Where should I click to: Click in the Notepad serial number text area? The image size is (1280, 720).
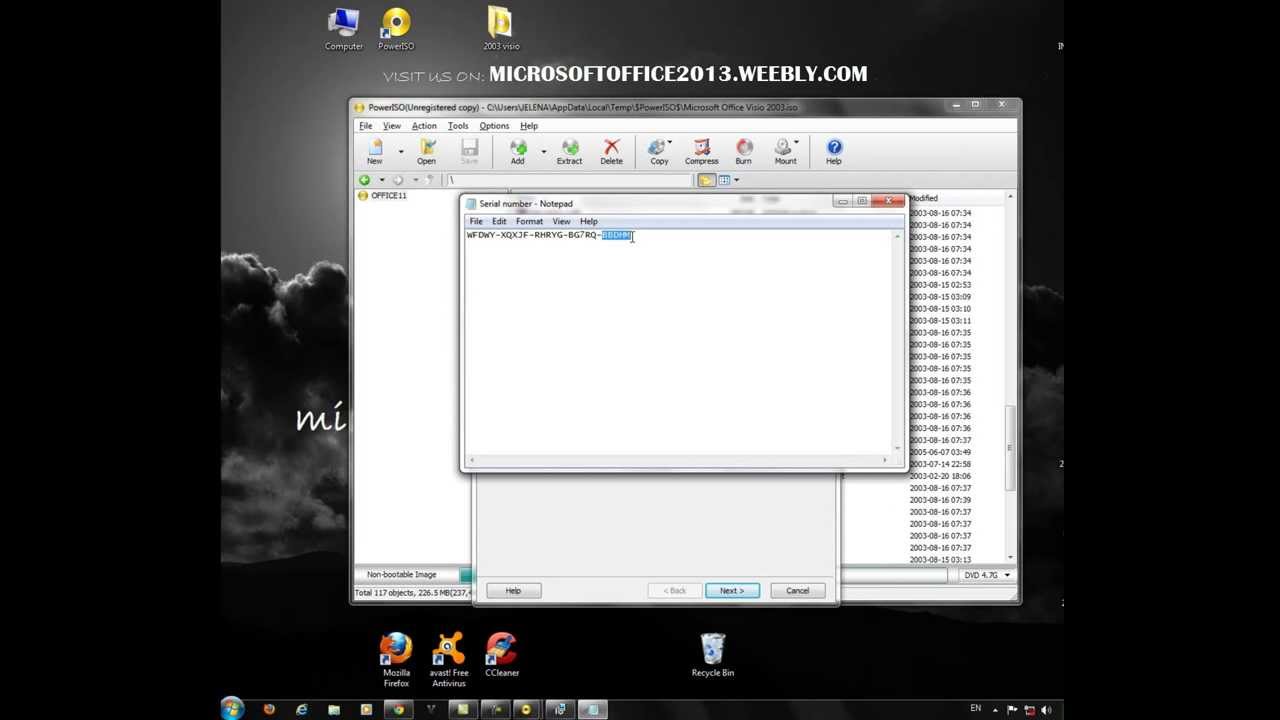[x=678, y=340]
